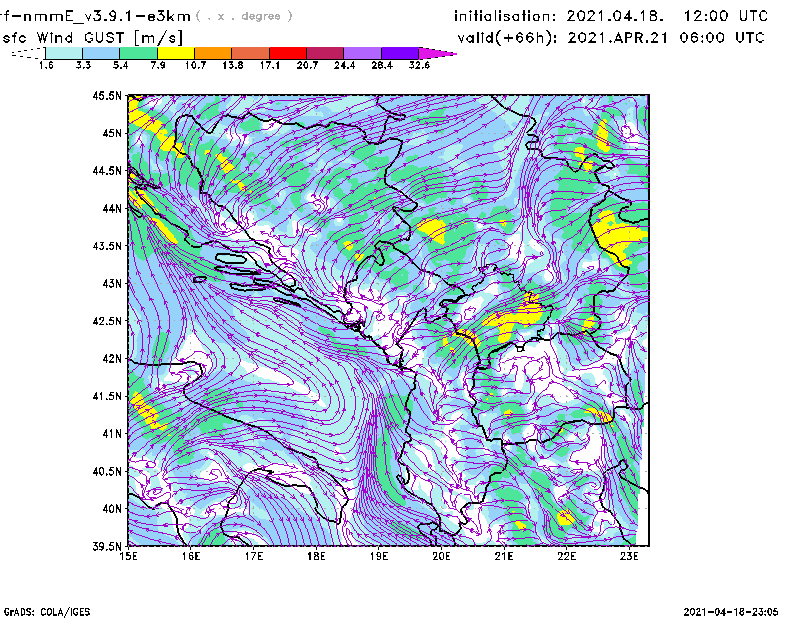The height and width of the screenshot is (618, 800).
Task: Click the "2021-04-18-23:05" timestamp
Action: click(x=731, y=612)
